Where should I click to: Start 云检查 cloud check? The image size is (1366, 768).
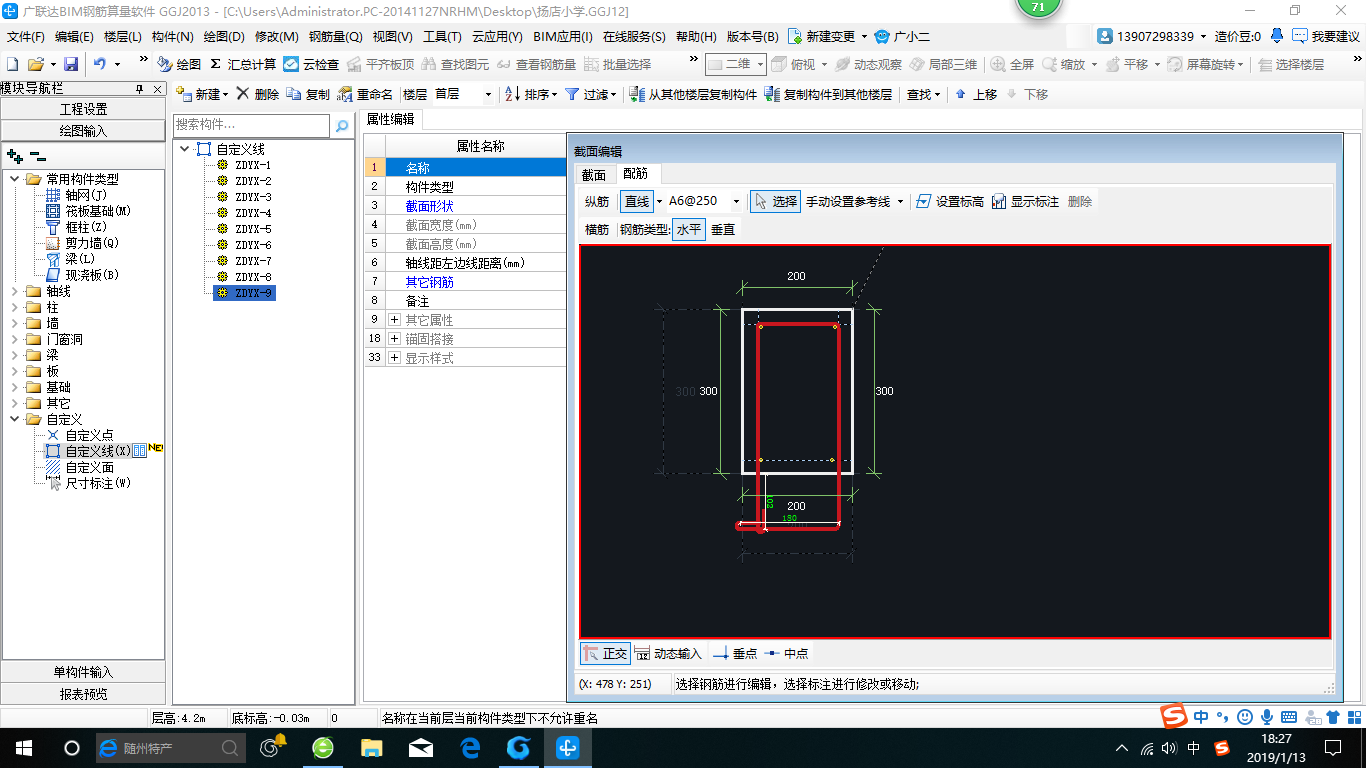coord(311,64)
